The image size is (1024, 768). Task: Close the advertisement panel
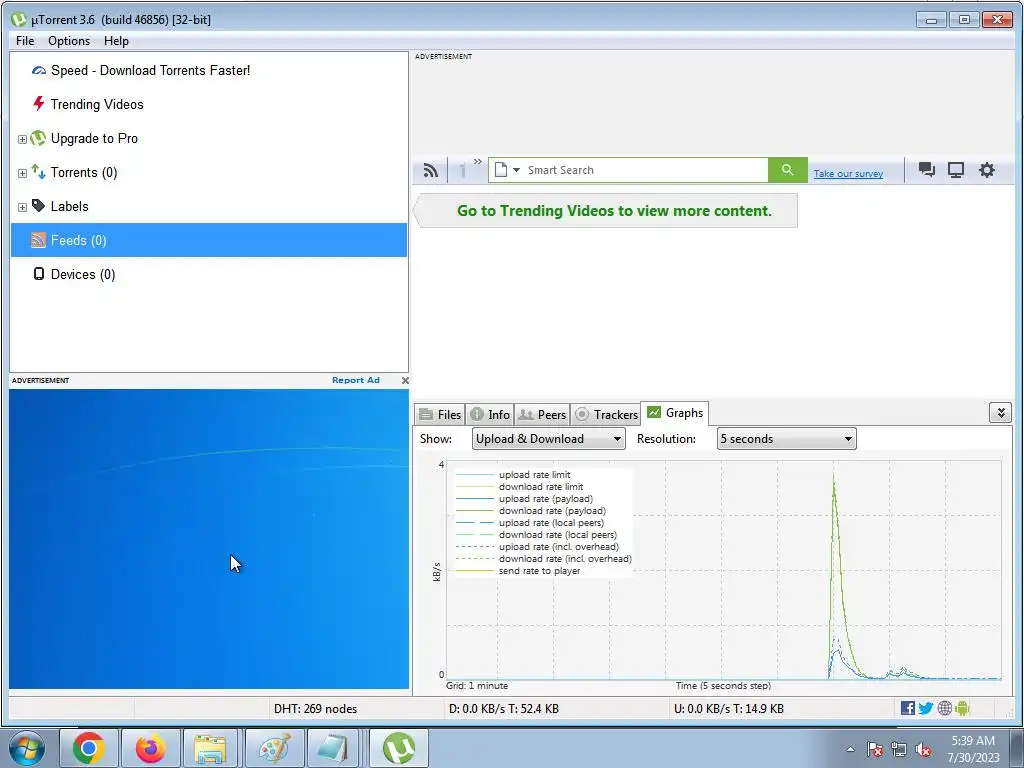tap(405, 380)
